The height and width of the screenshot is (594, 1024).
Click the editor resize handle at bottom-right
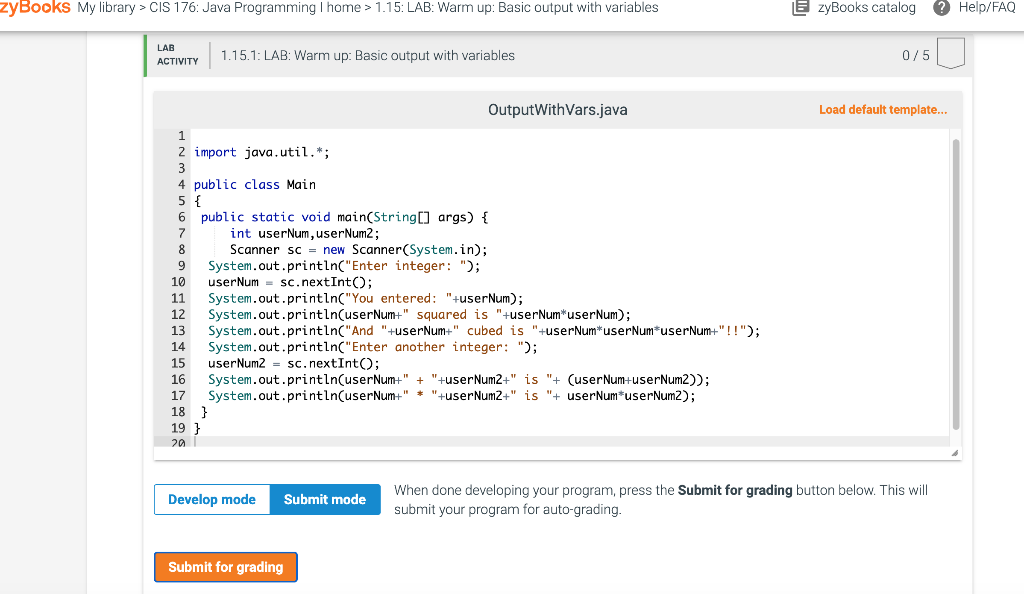954,452
